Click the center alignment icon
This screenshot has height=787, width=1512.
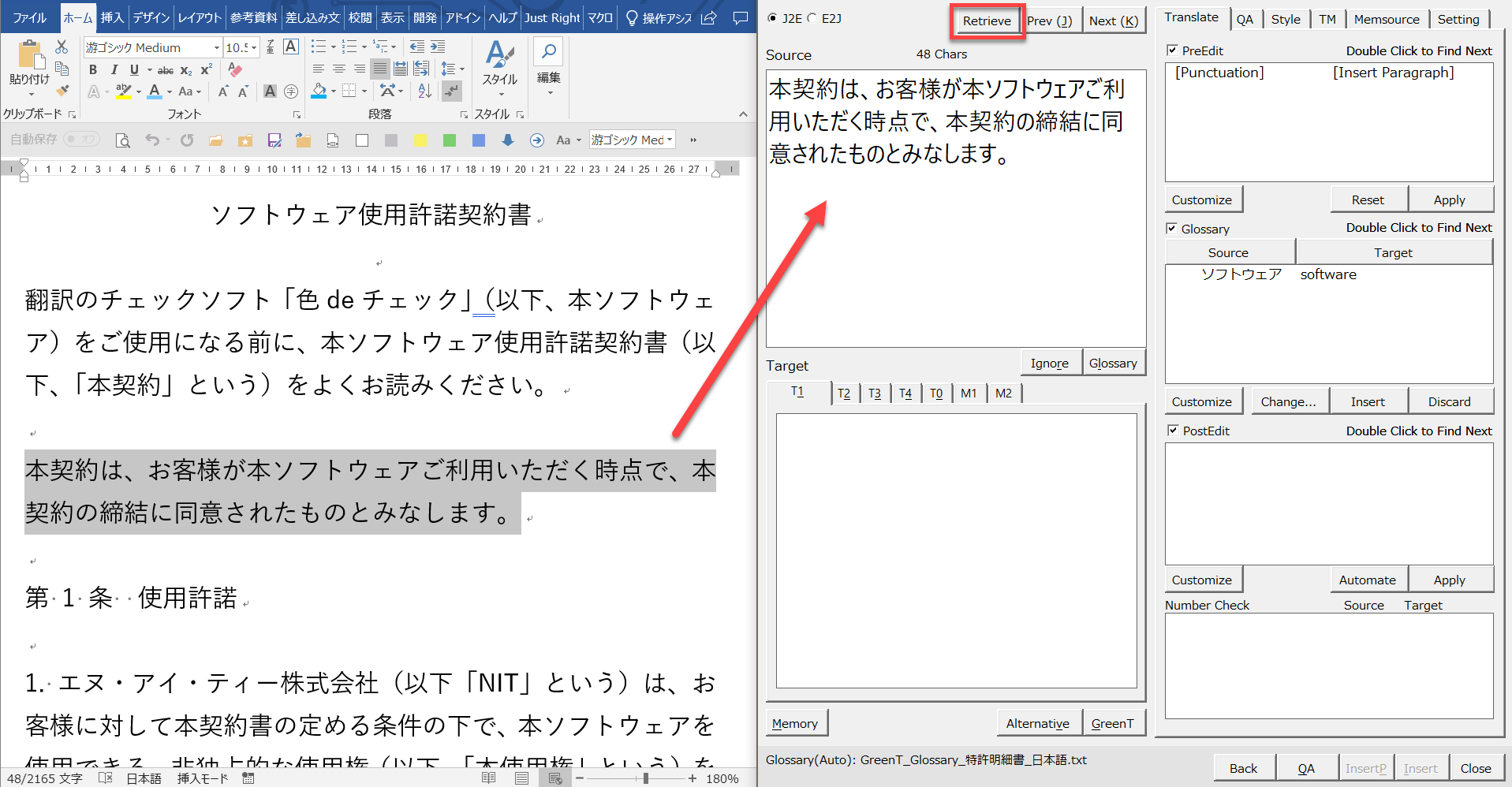[x=338, y=69]
